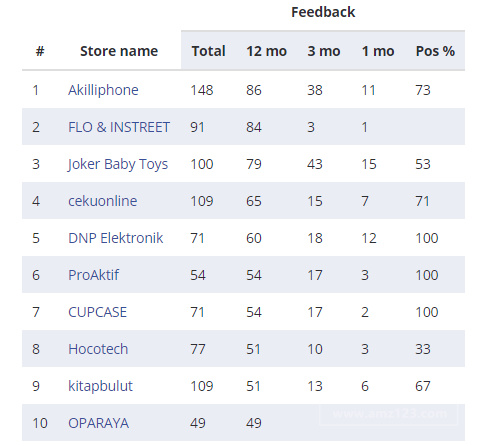
Task: Open the ProAktif store link
Action: [x=94, y=275]
